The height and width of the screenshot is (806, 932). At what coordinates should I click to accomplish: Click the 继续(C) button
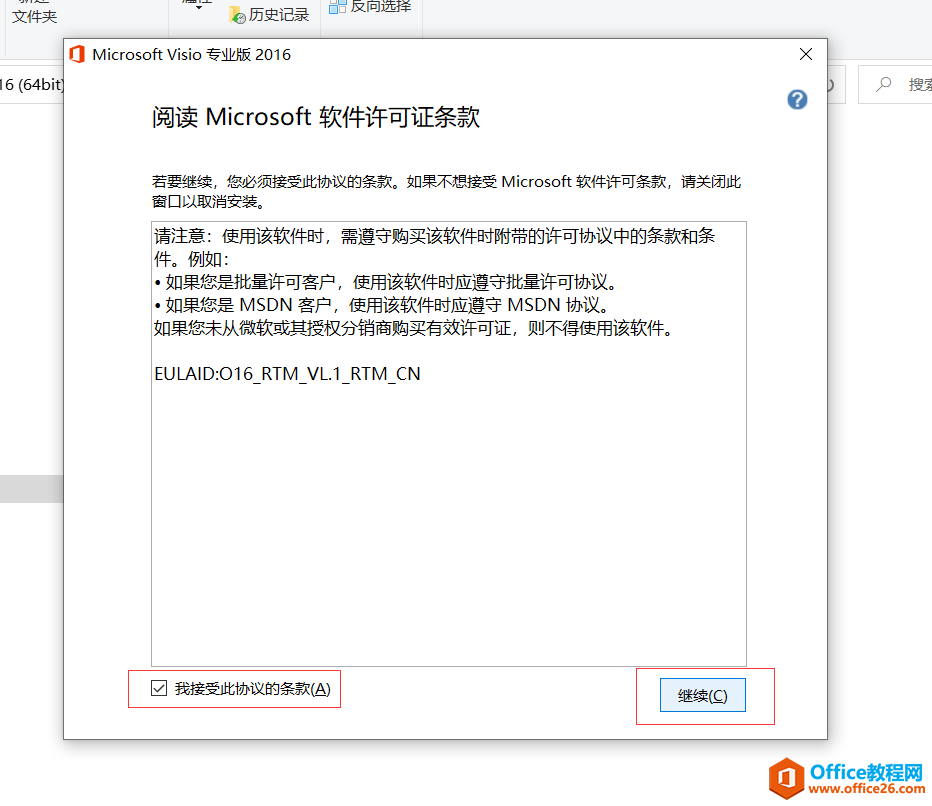703,695
